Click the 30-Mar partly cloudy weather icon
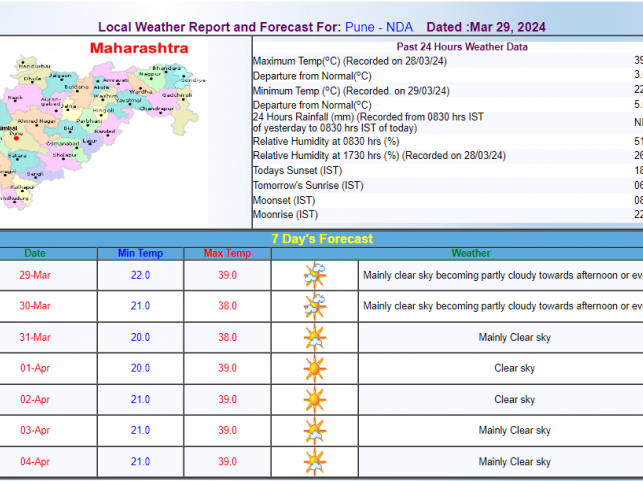Screen dimensions: 643x481 point(315,306)
